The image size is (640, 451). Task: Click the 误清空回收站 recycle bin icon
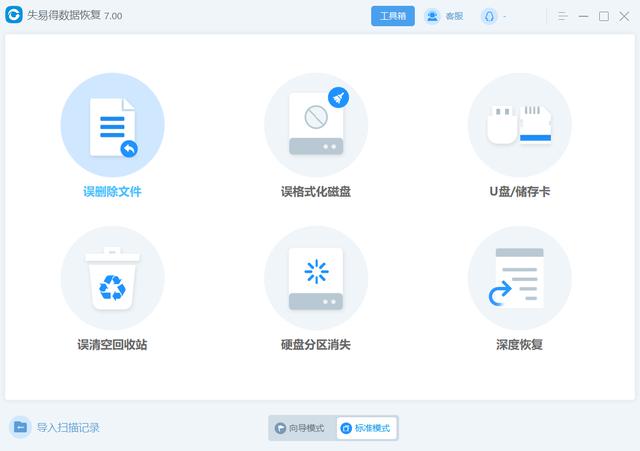click(112, 279)
